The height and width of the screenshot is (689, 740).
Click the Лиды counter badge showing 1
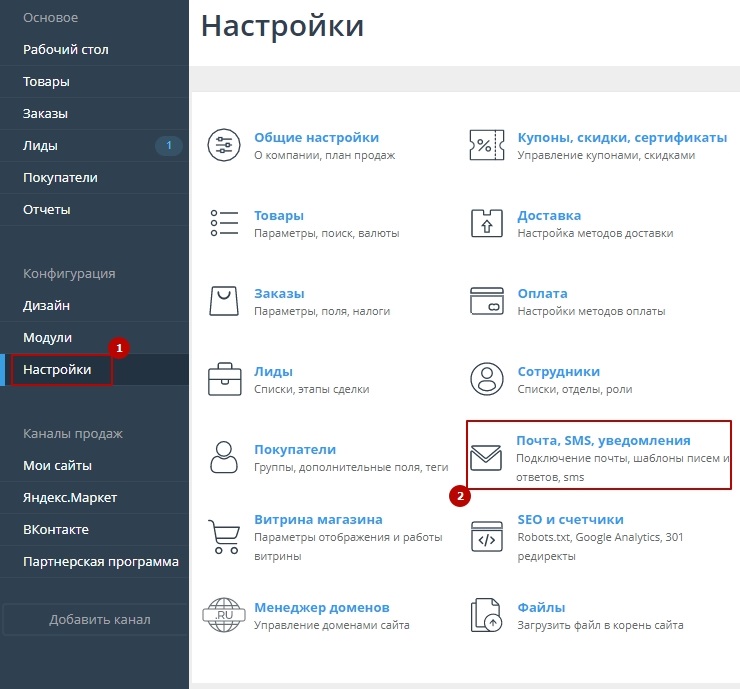pos(168,146)
